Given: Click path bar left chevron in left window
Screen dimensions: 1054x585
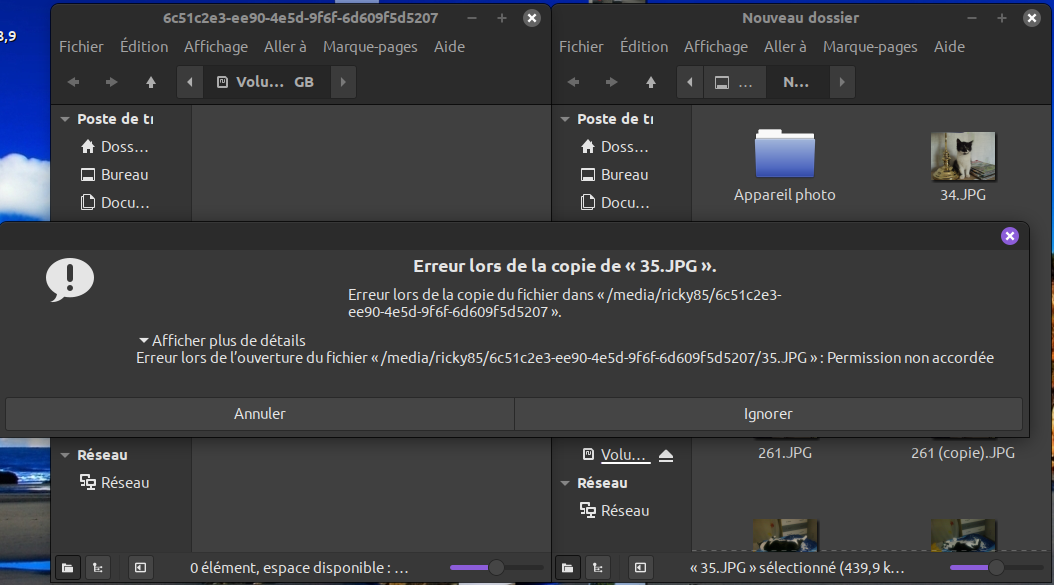Looking at the screenshot, I should point(190,82).
